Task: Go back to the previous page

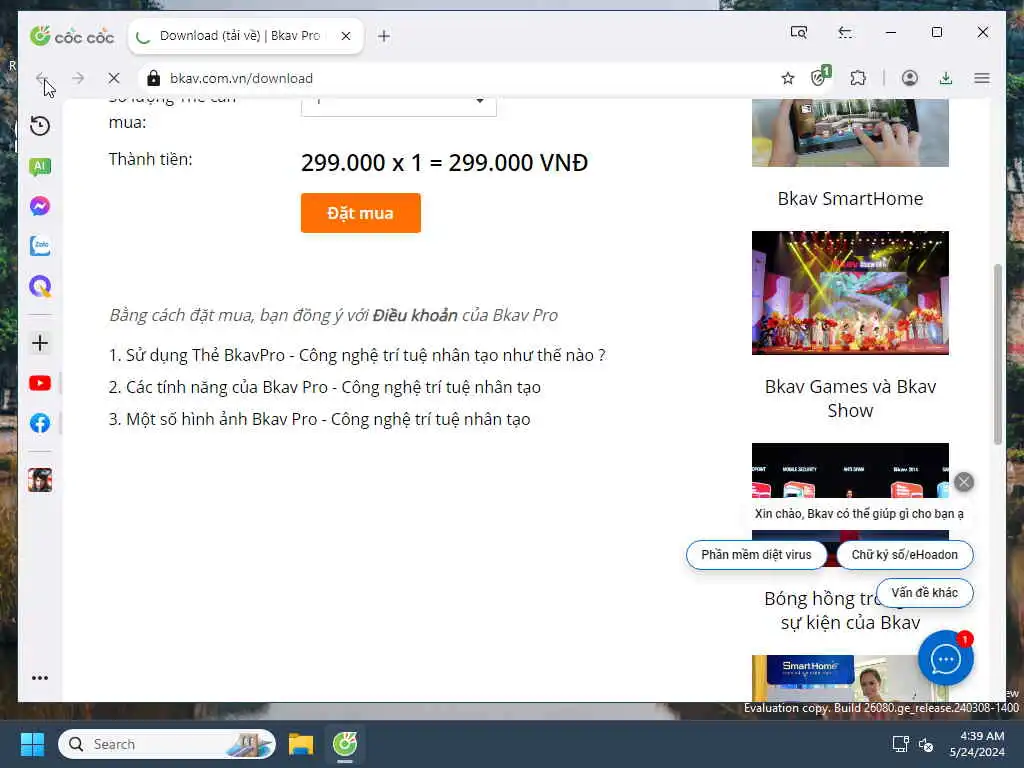Action: pyautogui.click(x=42, y=78)
